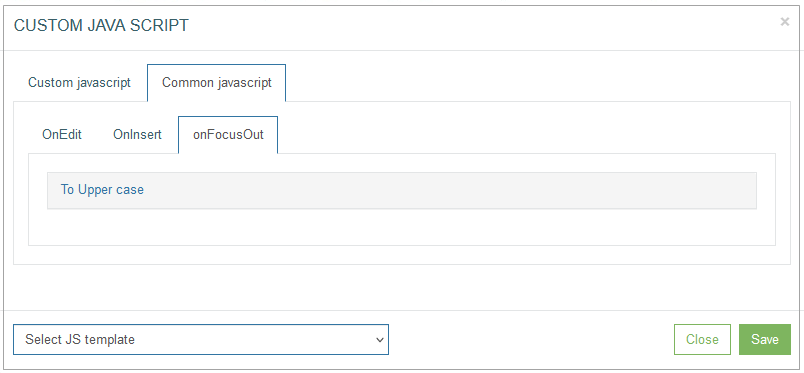Click the gray To Upper case panel row
Image resolution: width=804 pixels, height=373 pixels.
(401, 190)
